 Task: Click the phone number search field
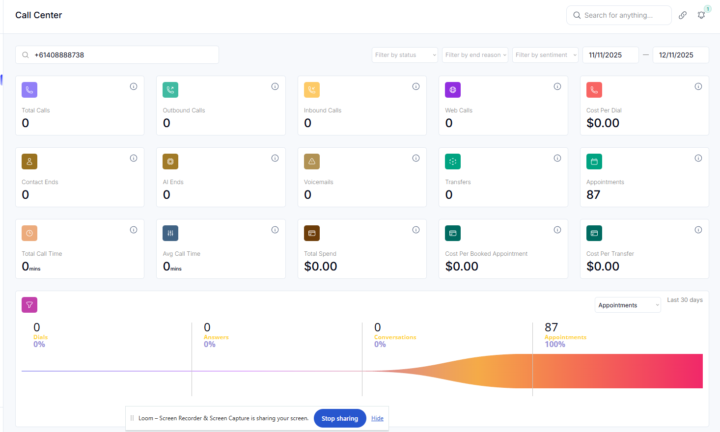click(x=117, y=55)
